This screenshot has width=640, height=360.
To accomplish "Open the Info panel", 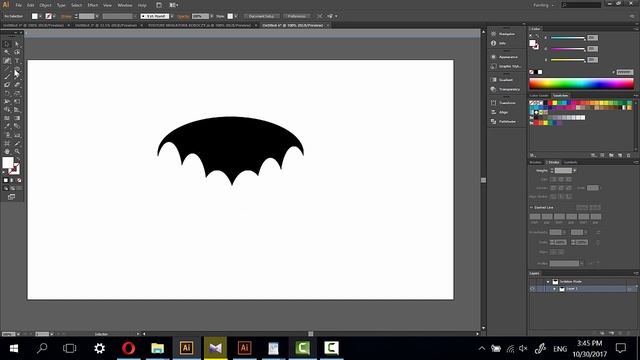I will [499, 43].
